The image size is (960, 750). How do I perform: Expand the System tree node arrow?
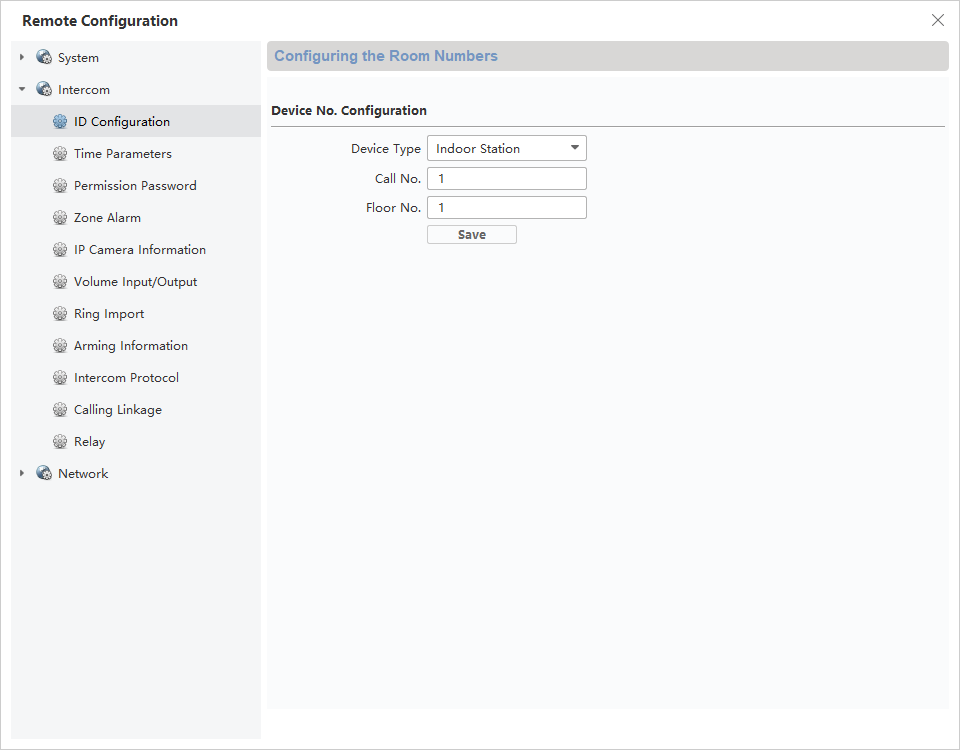22,58
